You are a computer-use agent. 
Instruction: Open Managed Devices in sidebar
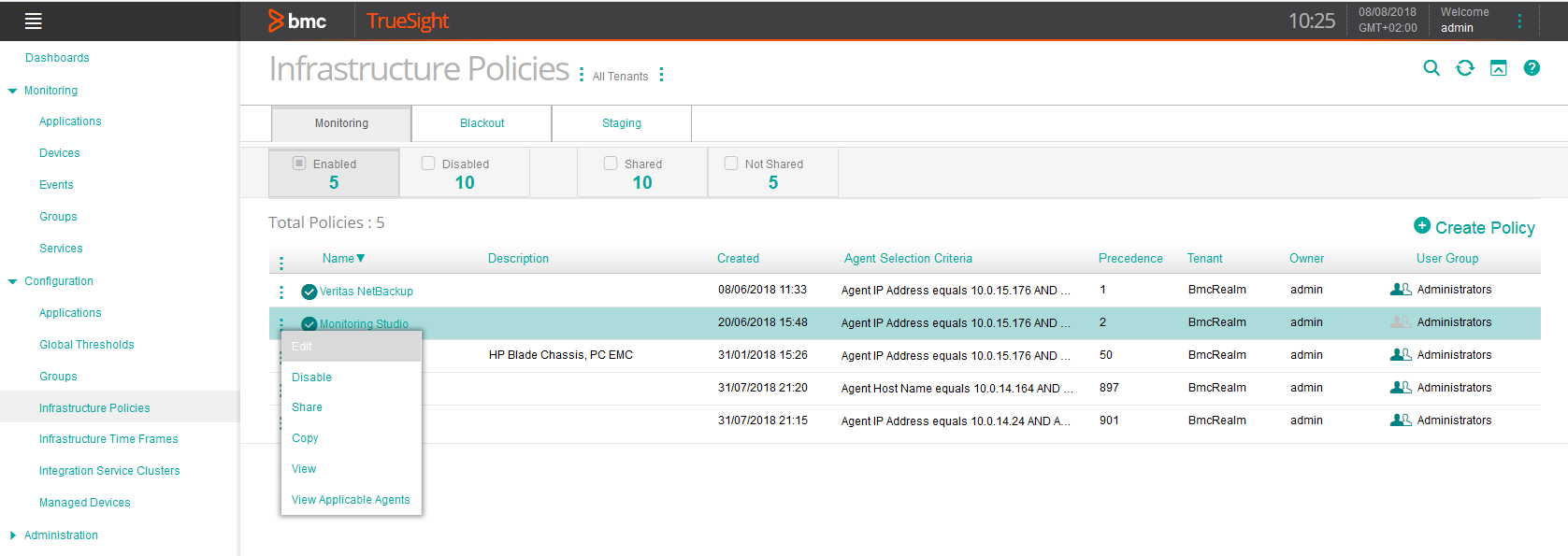click(x=85, y=503)
